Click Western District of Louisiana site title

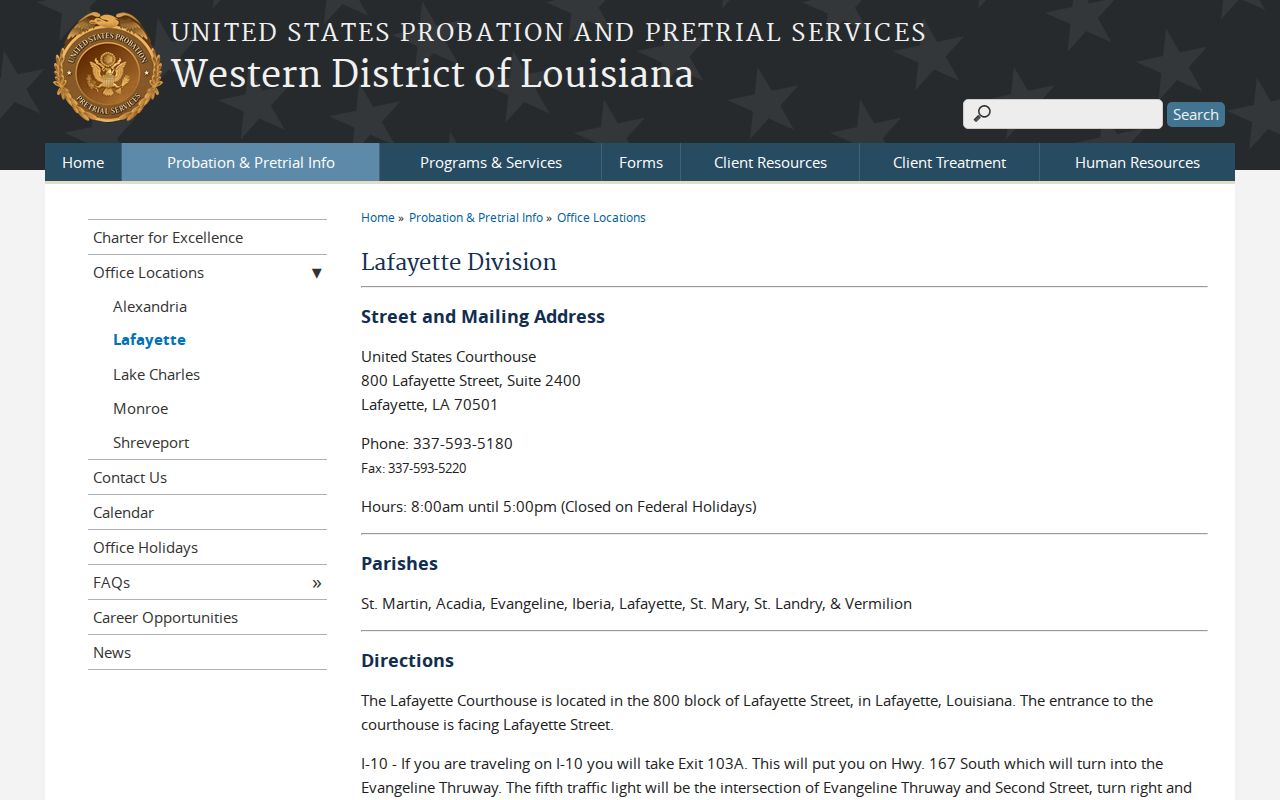tap(432, 74)
